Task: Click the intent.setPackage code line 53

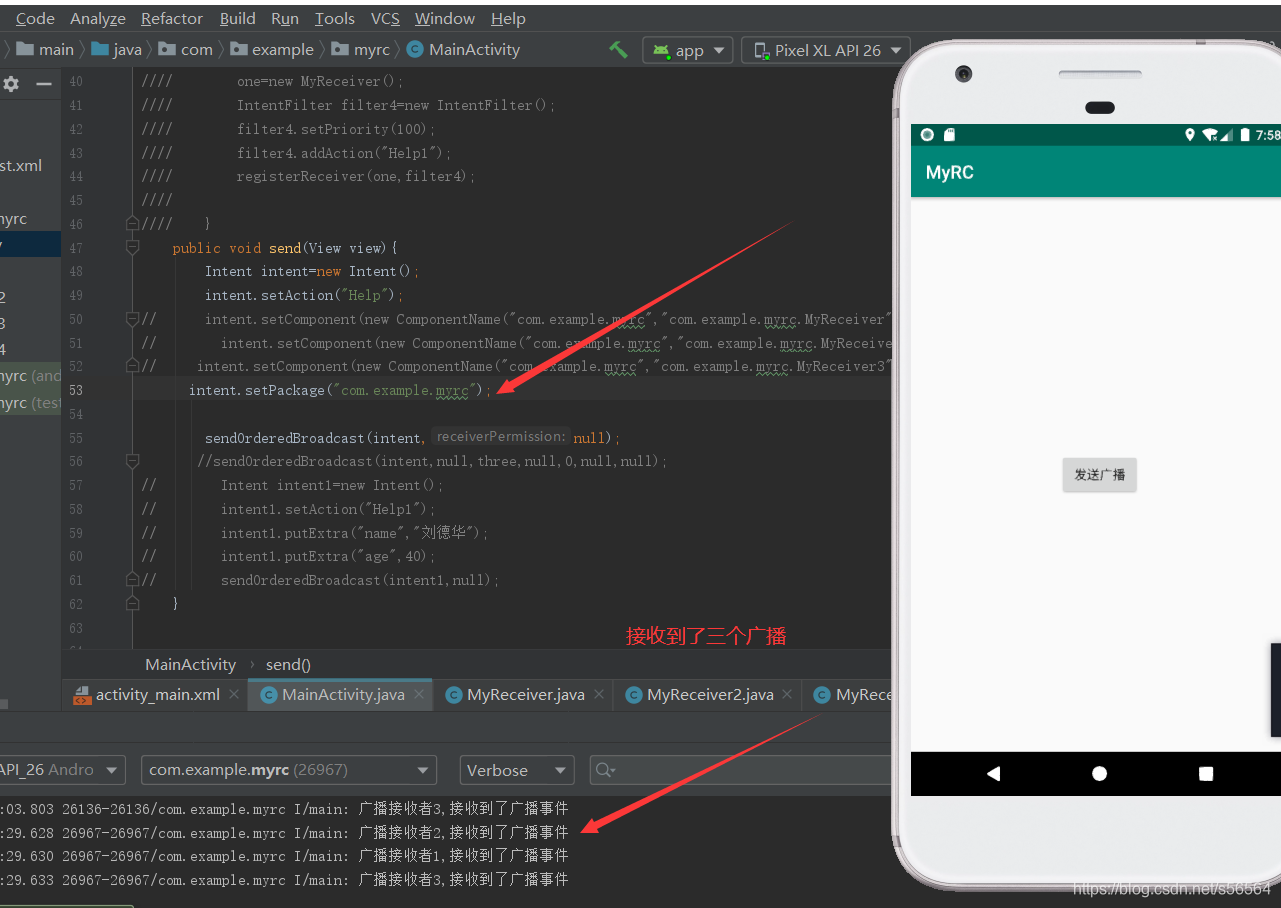Action: (340, 390)
